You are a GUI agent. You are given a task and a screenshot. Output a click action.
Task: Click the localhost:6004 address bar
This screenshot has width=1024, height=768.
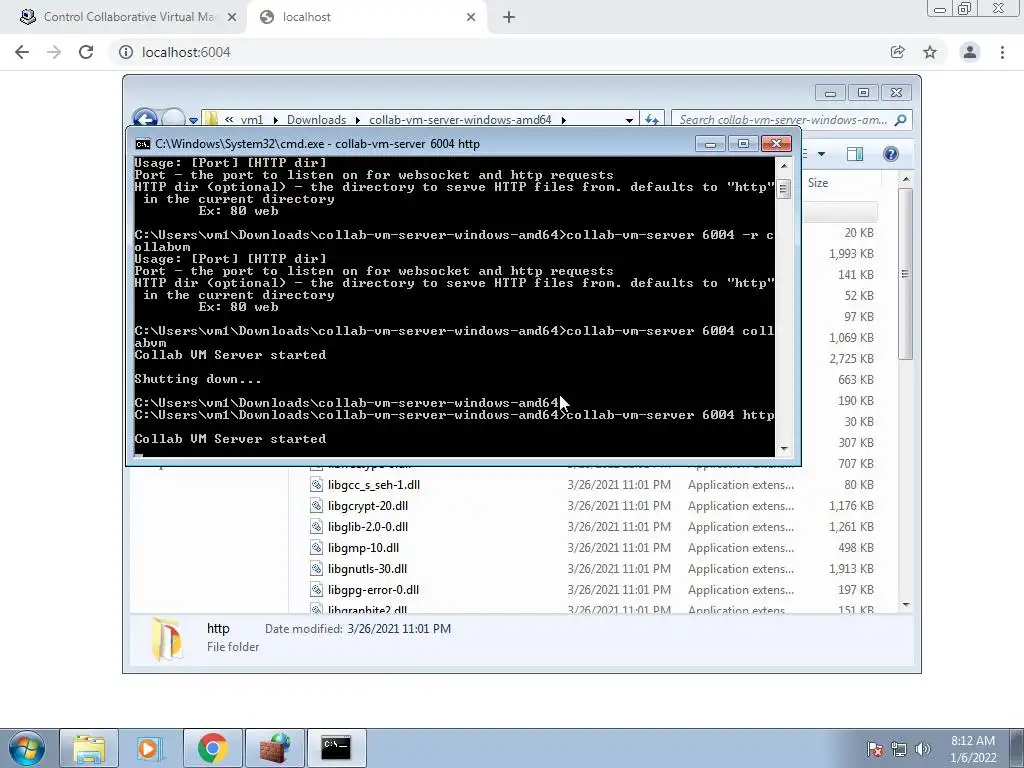496,52
